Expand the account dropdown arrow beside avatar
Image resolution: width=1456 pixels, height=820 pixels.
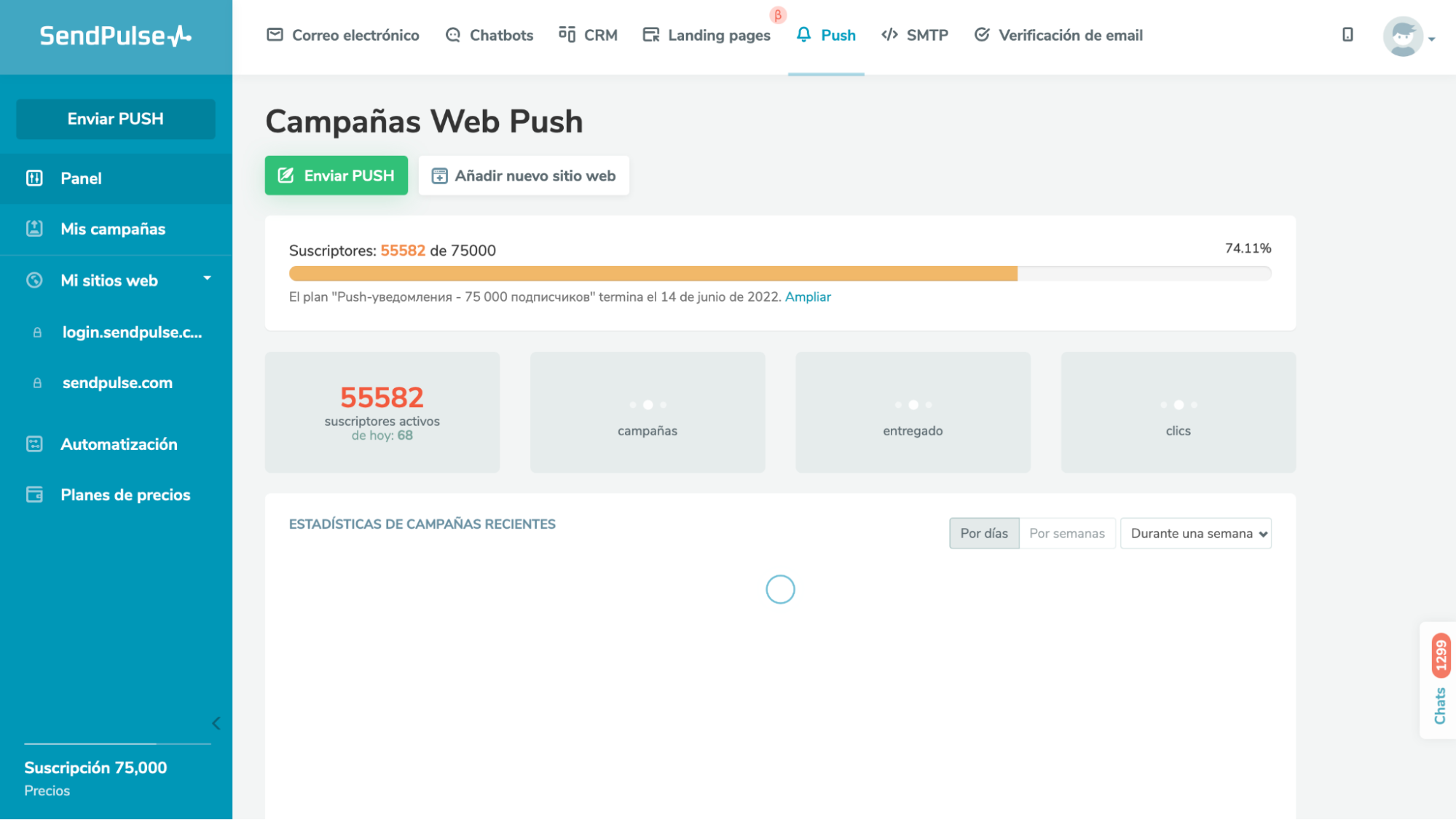1432,39
